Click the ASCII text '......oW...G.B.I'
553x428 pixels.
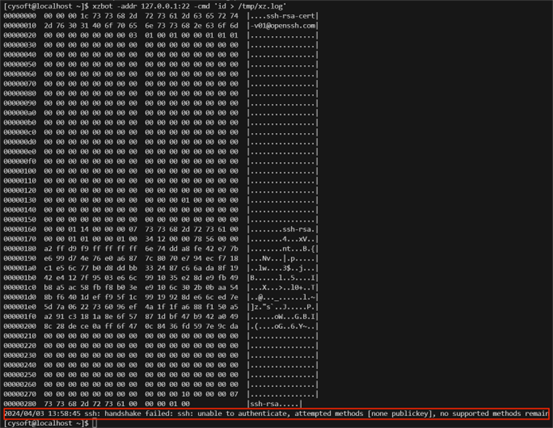[x=283, y=317]
